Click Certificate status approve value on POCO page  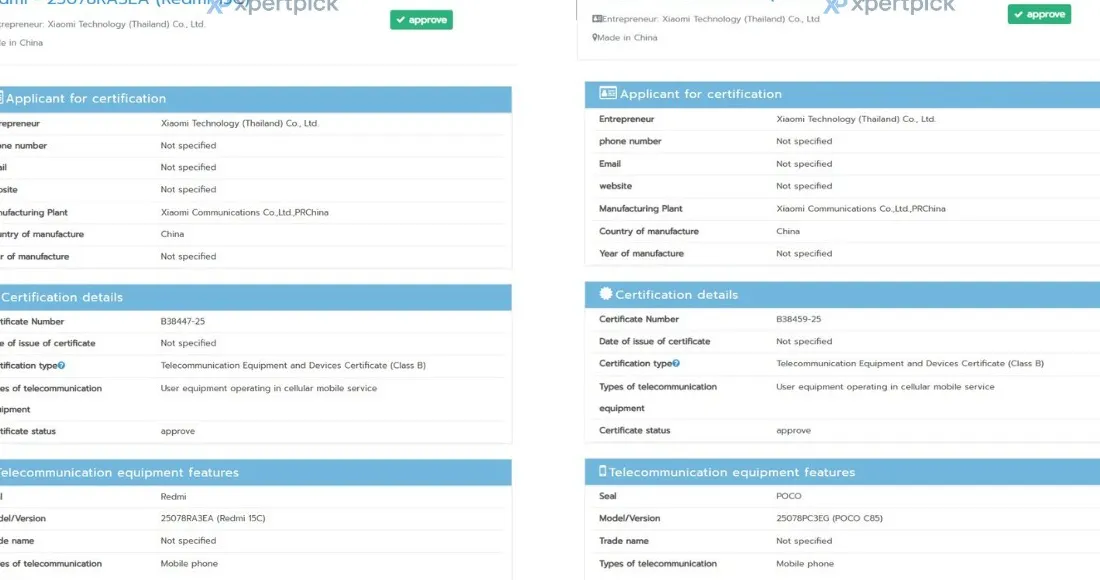793,431
